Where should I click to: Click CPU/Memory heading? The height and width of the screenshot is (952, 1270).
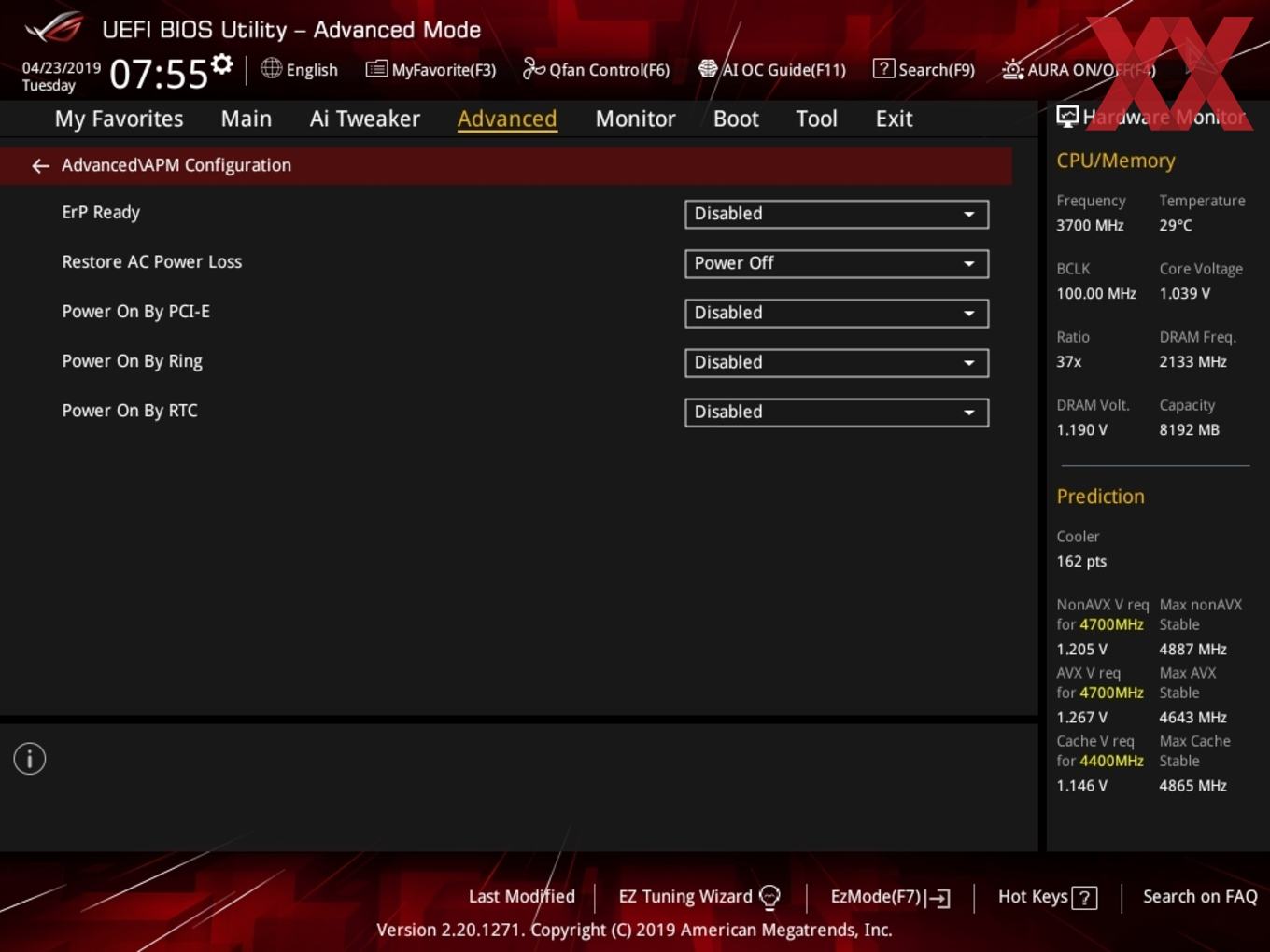(1116, 161)
